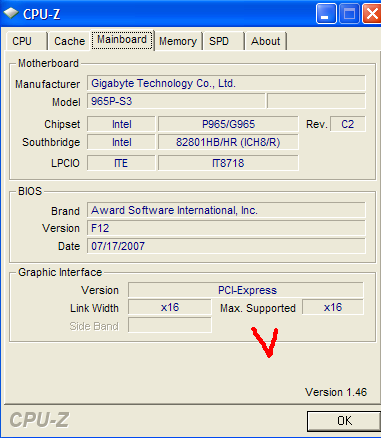
Task: Click the BIOS Date label
Action: pos(69,246)
